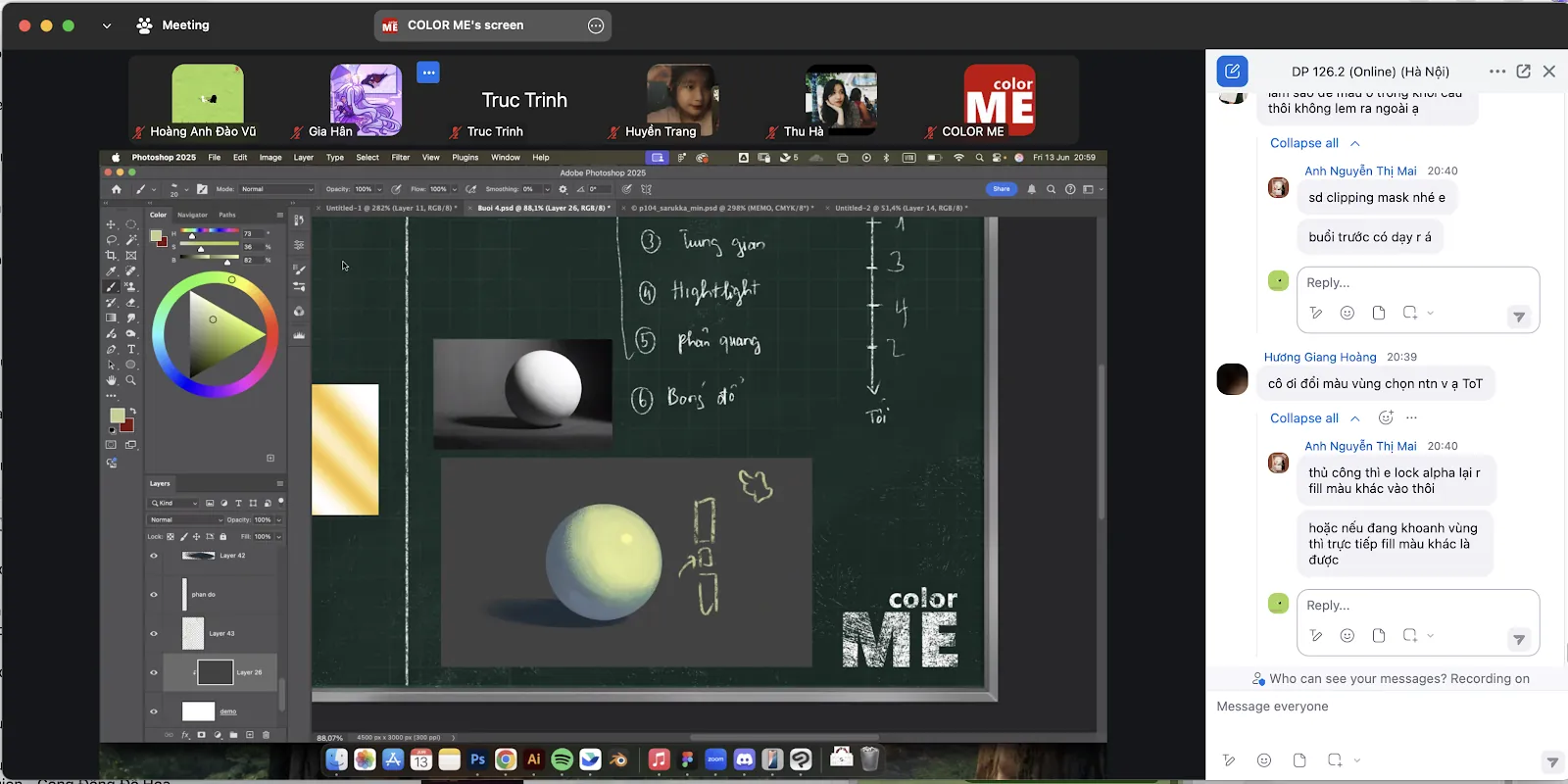The width and height of the screenshot is (1568, 784).
Task: Click the create new layer icon
Action: (x=250, y=735)
